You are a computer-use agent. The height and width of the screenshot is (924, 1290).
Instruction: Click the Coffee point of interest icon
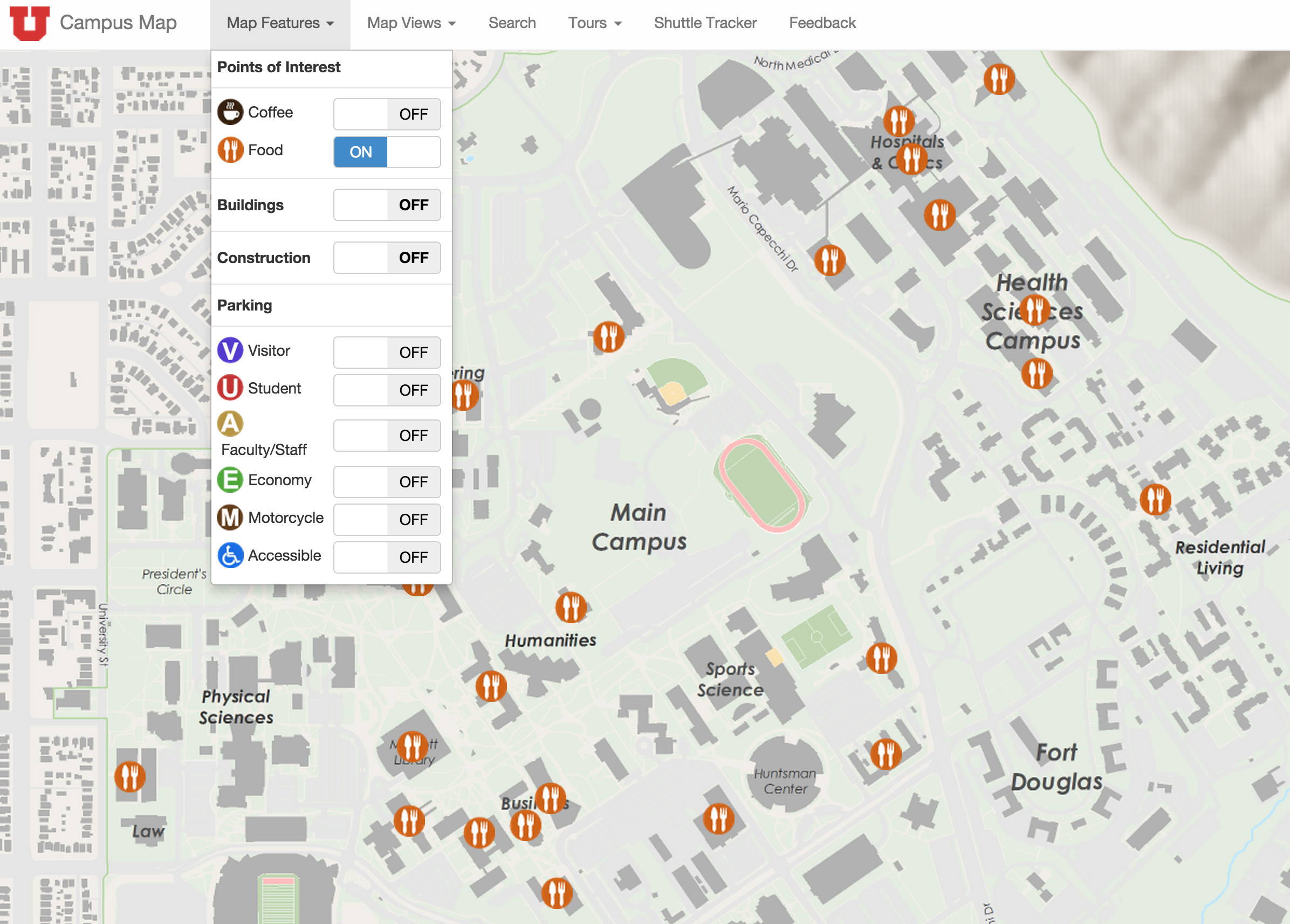click(x=231, y=113)
